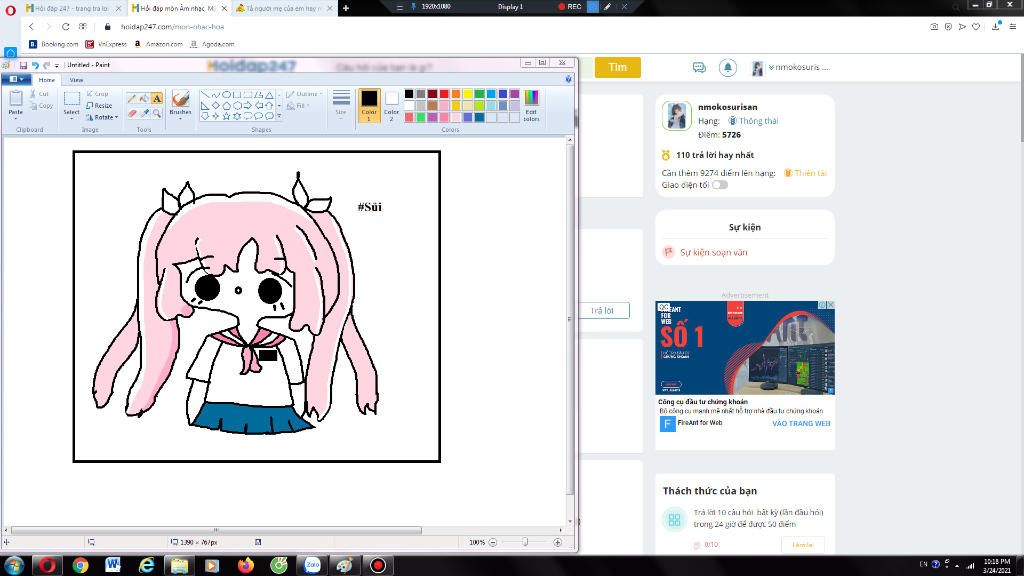
Task: Open Google Chrome from the taskbar
Action: 80,566
